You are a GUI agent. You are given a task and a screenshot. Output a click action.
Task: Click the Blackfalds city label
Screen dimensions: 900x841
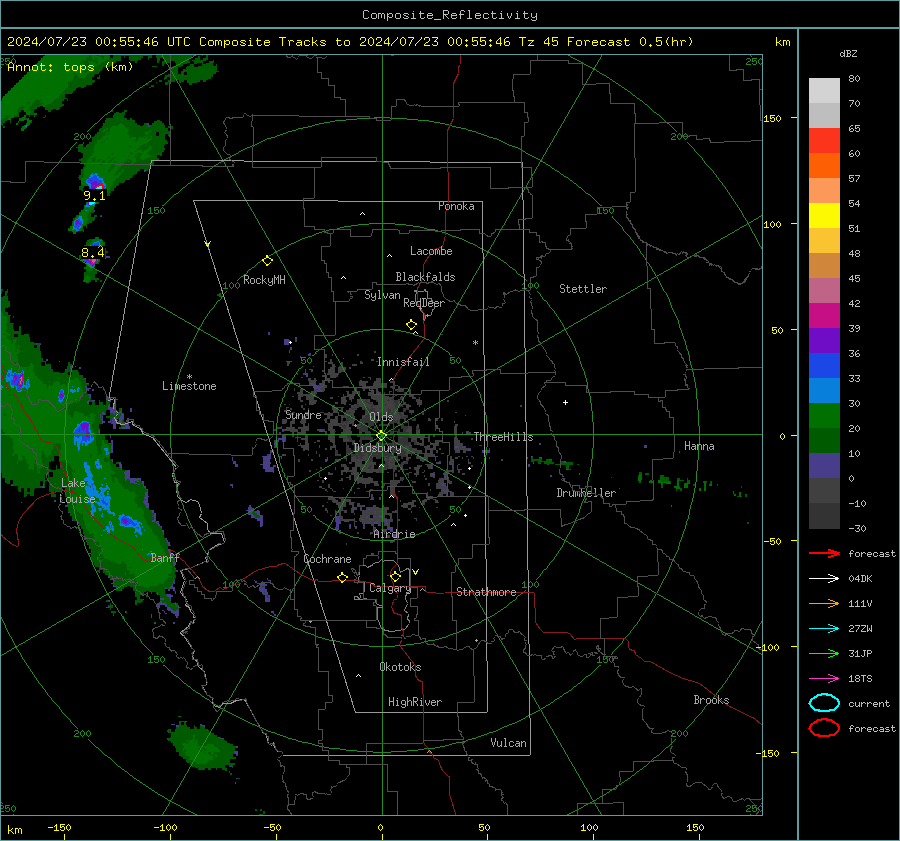[425, 277]
